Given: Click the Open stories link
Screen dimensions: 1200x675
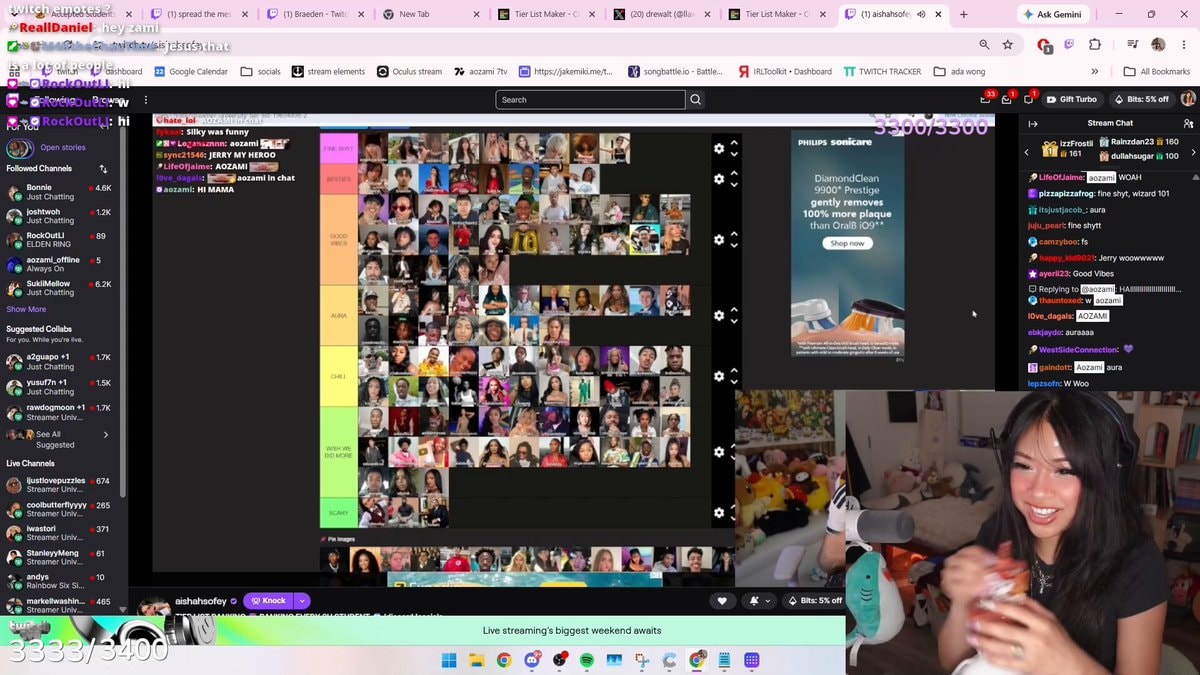Looking at the screenshot, I should (x=63, y=147).
